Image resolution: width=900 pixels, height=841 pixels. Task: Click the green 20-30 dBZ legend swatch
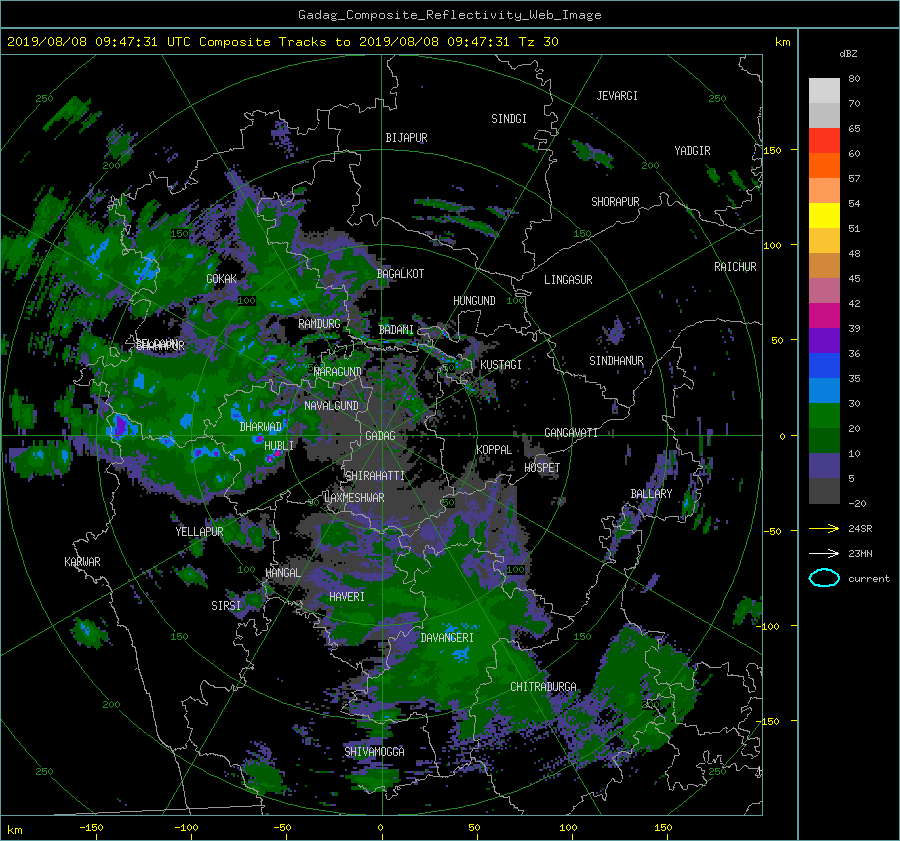coord(824,415)
